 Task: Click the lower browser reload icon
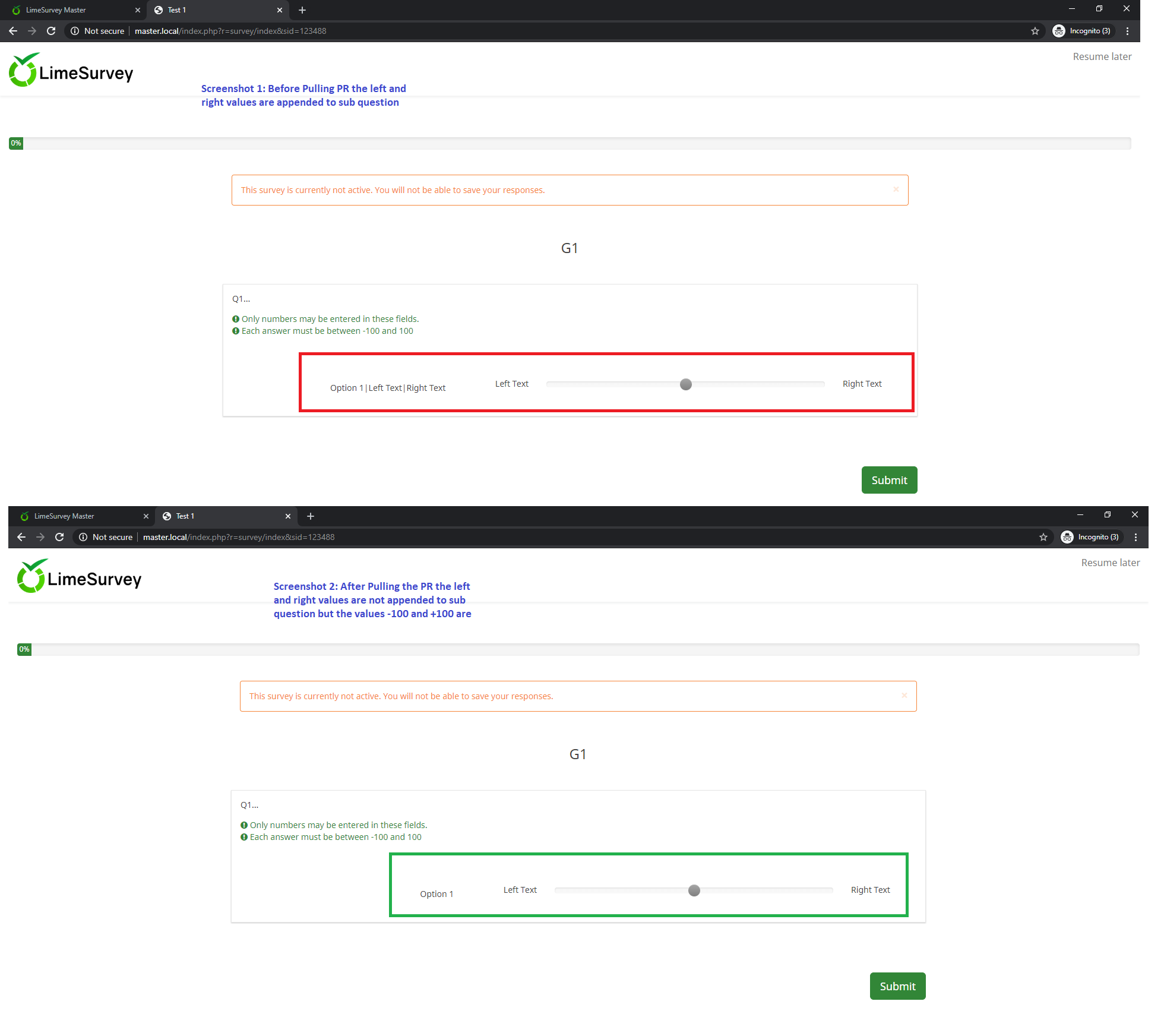tap(59, 537)
